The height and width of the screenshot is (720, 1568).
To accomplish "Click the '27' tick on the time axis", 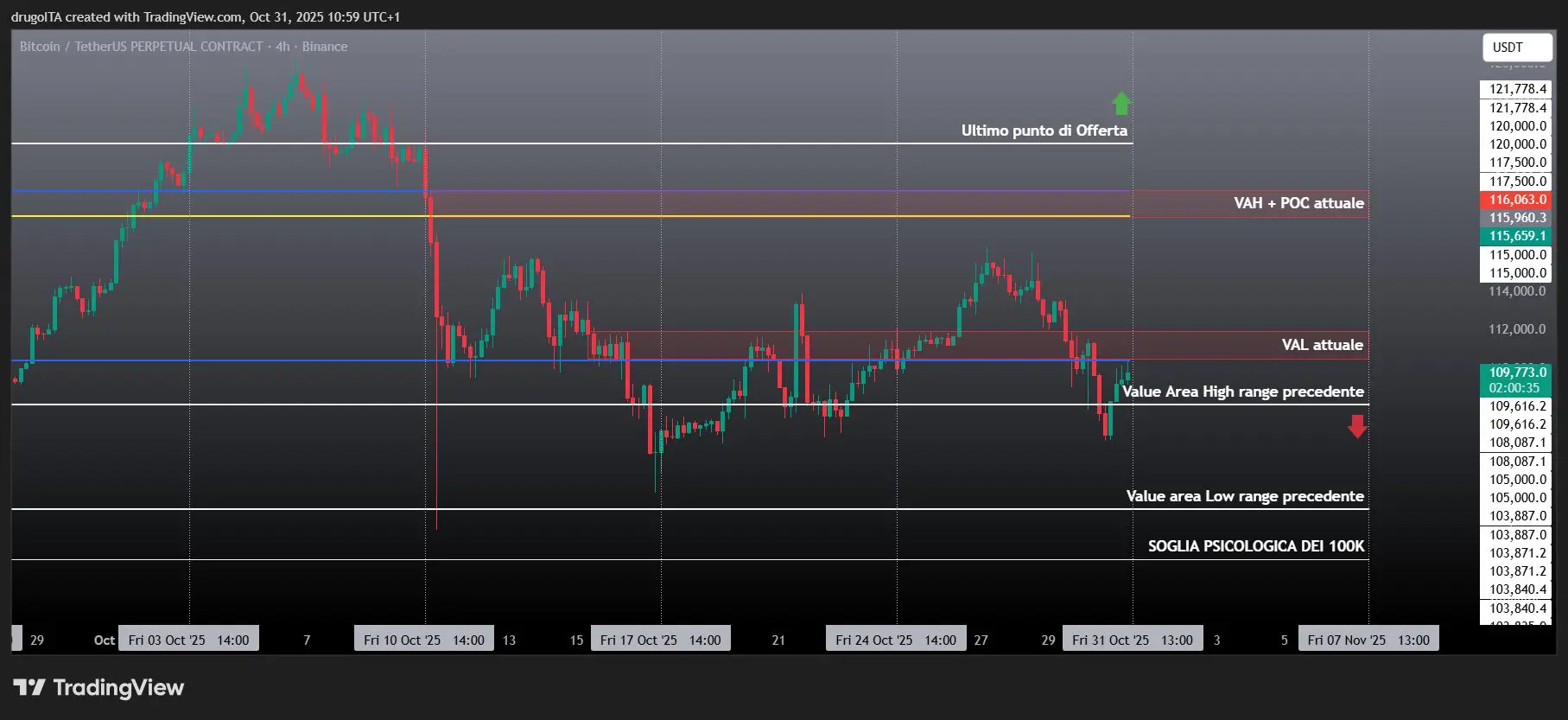I will [981, 640].
